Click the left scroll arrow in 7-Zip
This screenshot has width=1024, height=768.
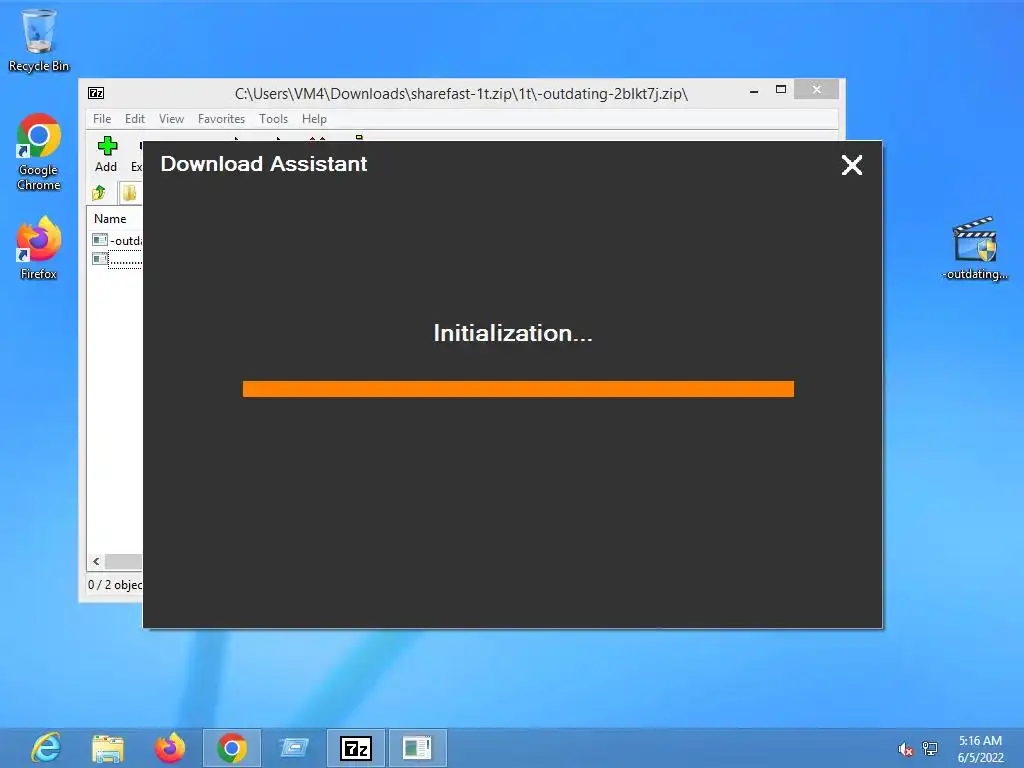96,562
